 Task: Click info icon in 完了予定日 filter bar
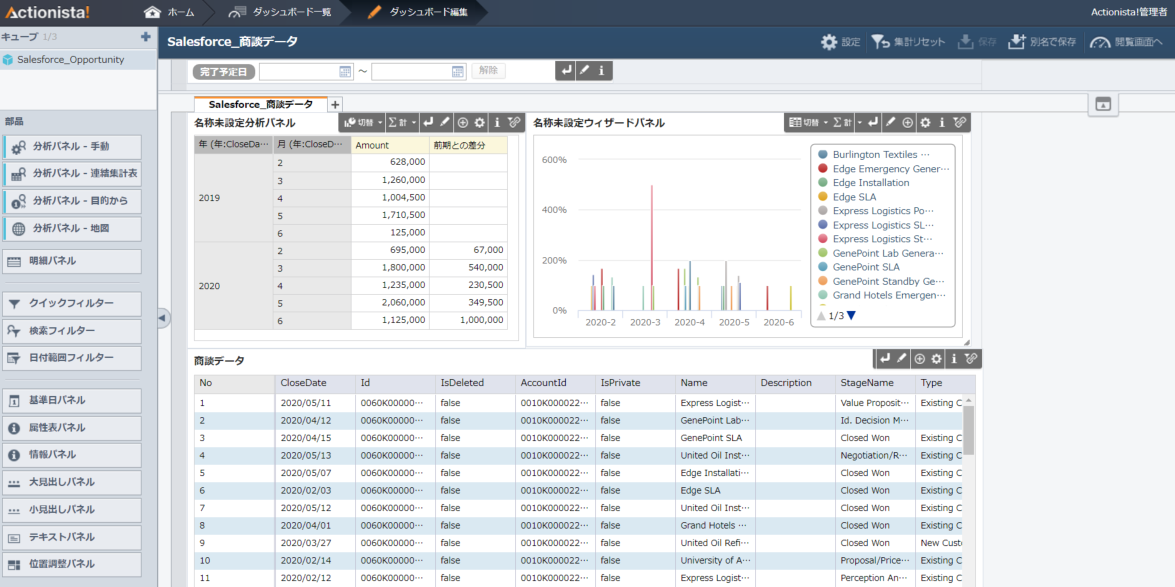click(601, 70)
